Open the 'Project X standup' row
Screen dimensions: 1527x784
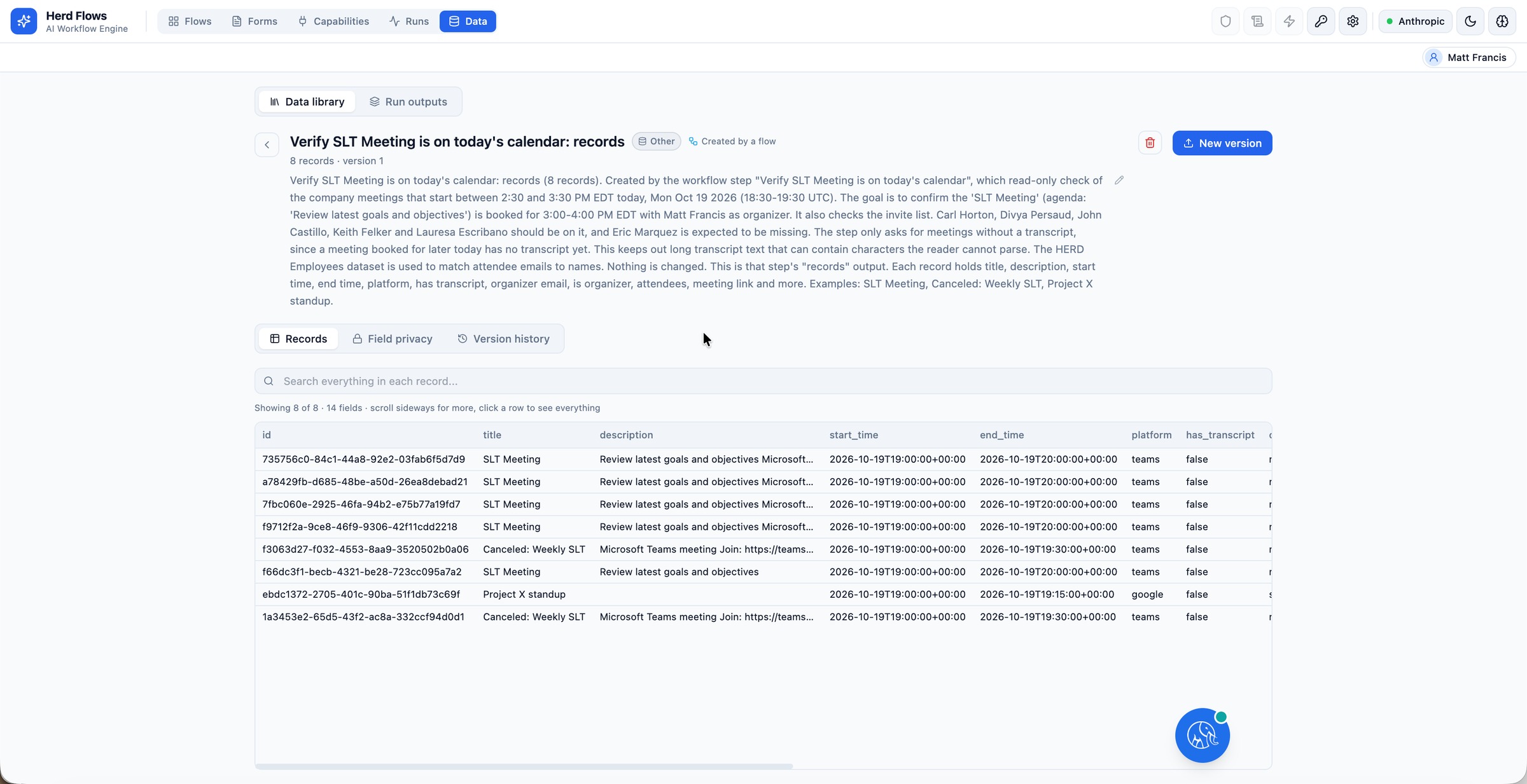point(763,594)
